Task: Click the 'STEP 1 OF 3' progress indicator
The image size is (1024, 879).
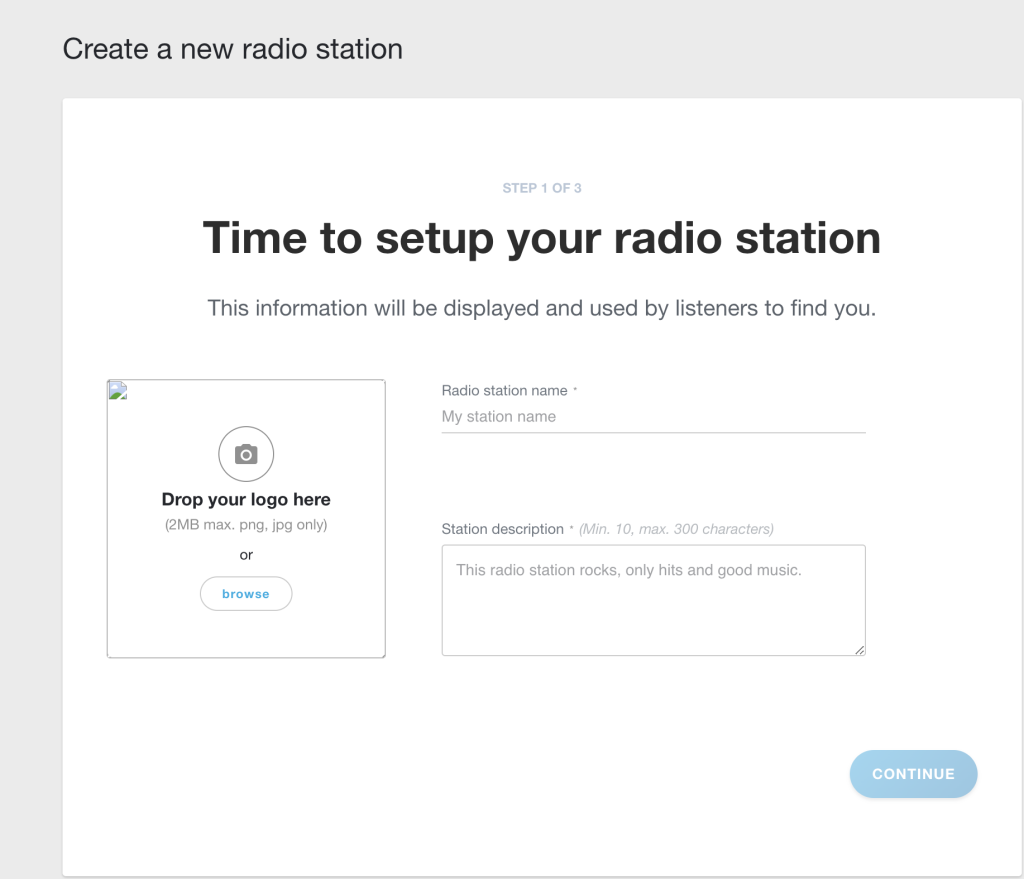Action: tap(541, 187)
